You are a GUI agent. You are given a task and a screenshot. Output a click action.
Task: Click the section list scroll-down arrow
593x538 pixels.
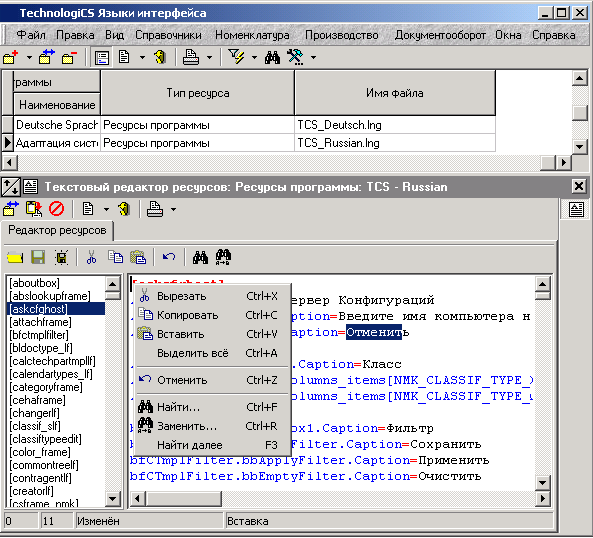[x=113, y=499]
